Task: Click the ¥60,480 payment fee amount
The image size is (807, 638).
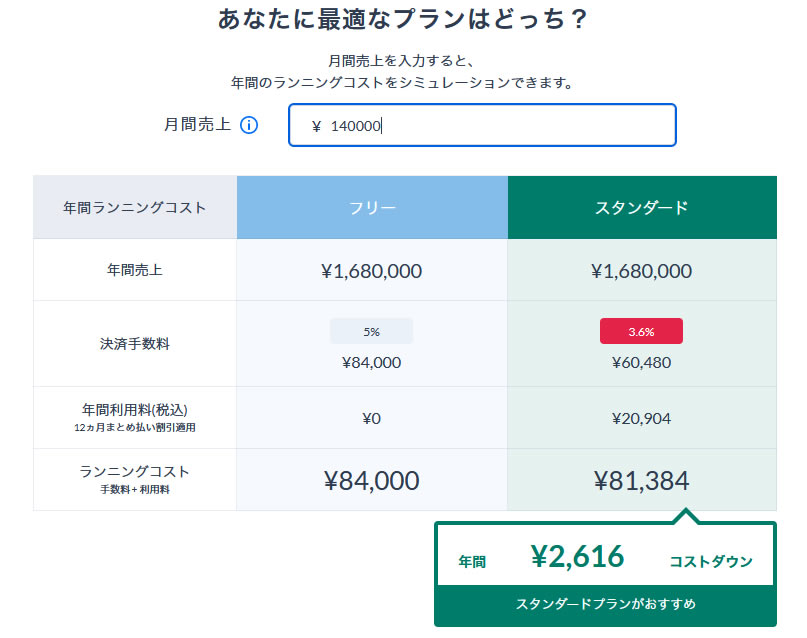Action: point(641,363)
